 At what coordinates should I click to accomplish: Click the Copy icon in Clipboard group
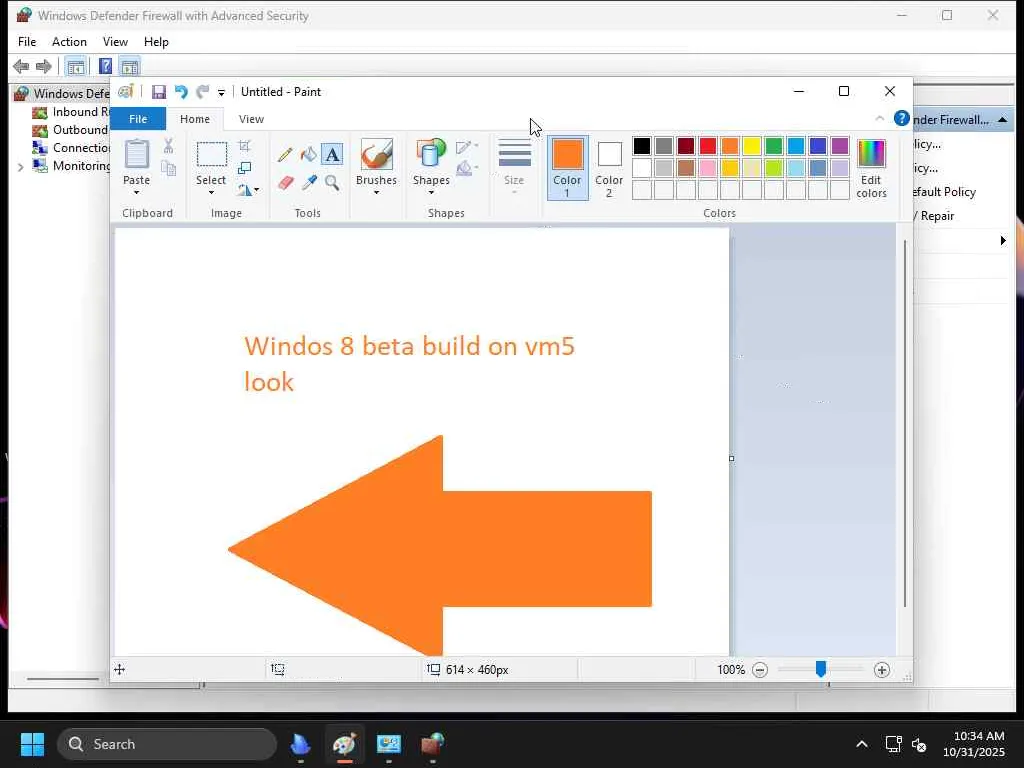pos(168,169)
